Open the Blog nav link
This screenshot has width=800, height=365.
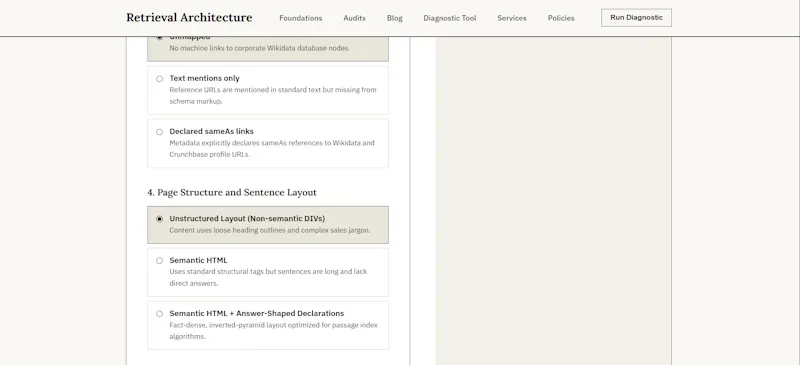click(x=394, y=18)
